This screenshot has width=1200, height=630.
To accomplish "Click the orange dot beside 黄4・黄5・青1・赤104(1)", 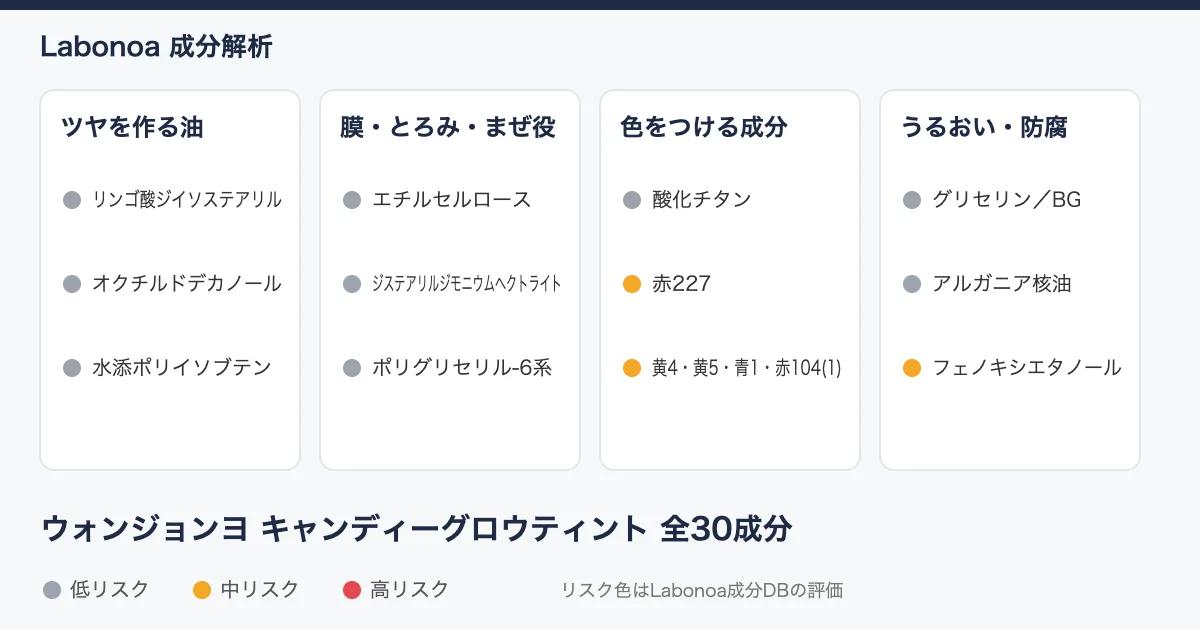I will tap(631, 368).
